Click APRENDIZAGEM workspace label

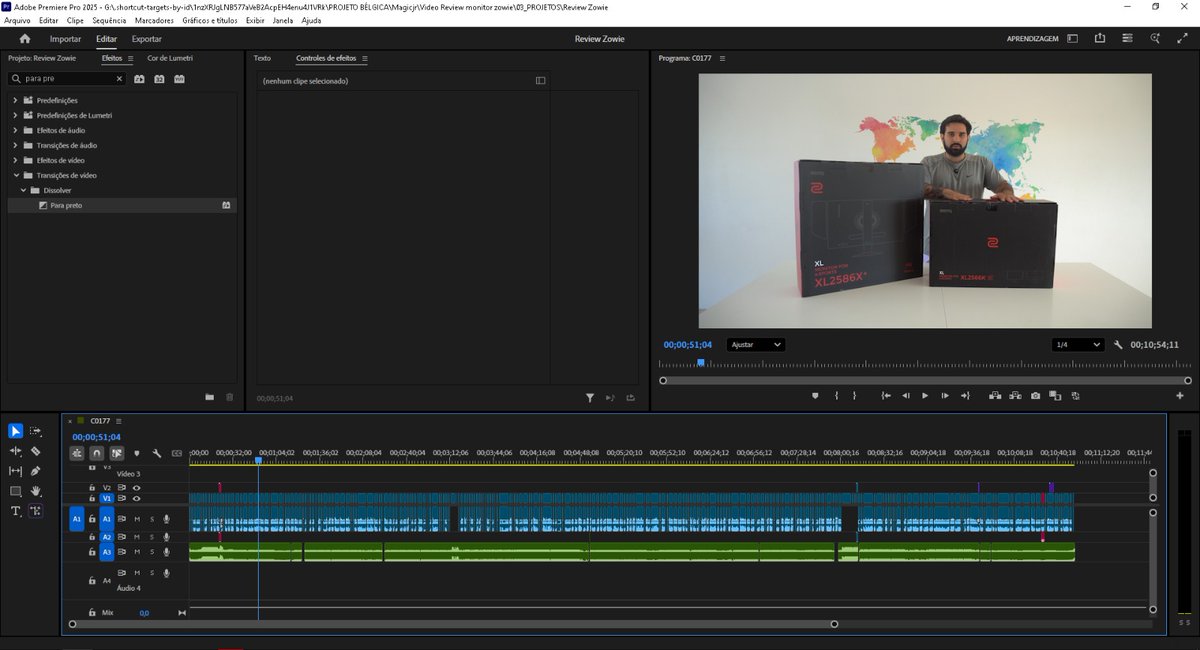pyautogui.click(x=1033, y=39)
